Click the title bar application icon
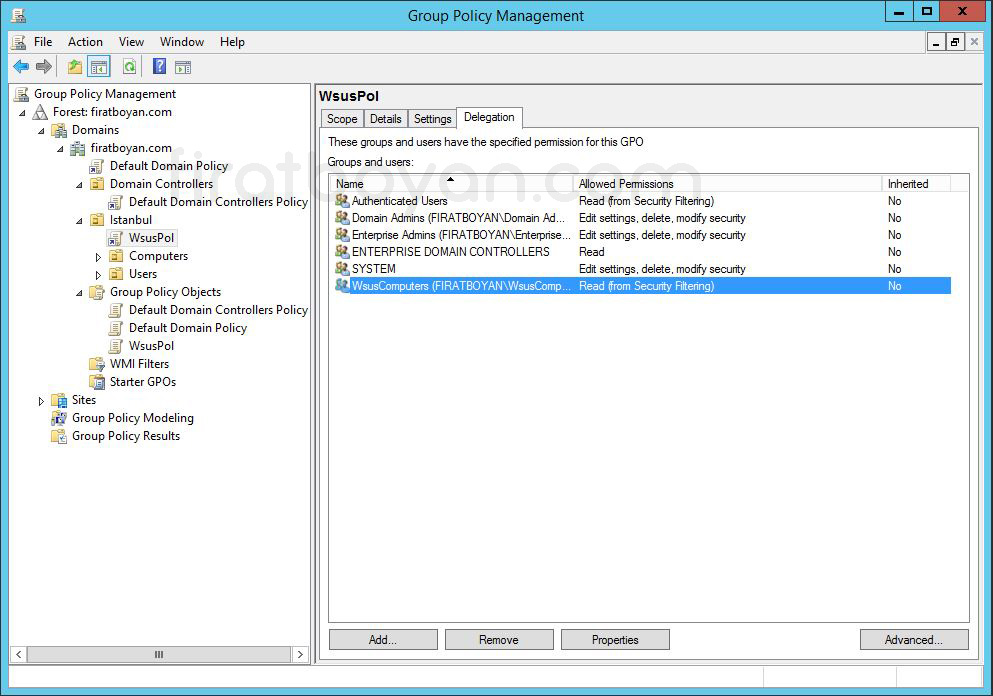The width and height of the screenshot is (993, 696). (x=19, y=15)
